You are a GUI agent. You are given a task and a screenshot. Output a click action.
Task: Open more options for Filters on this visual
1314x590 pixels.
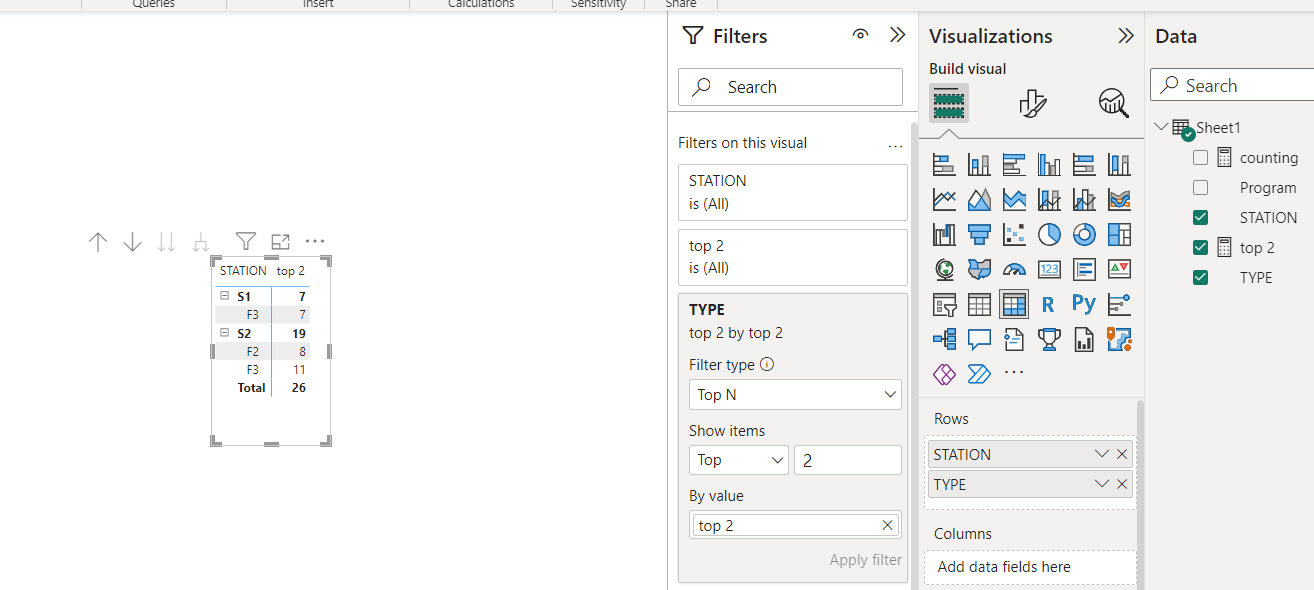click(x=895, y=144)
